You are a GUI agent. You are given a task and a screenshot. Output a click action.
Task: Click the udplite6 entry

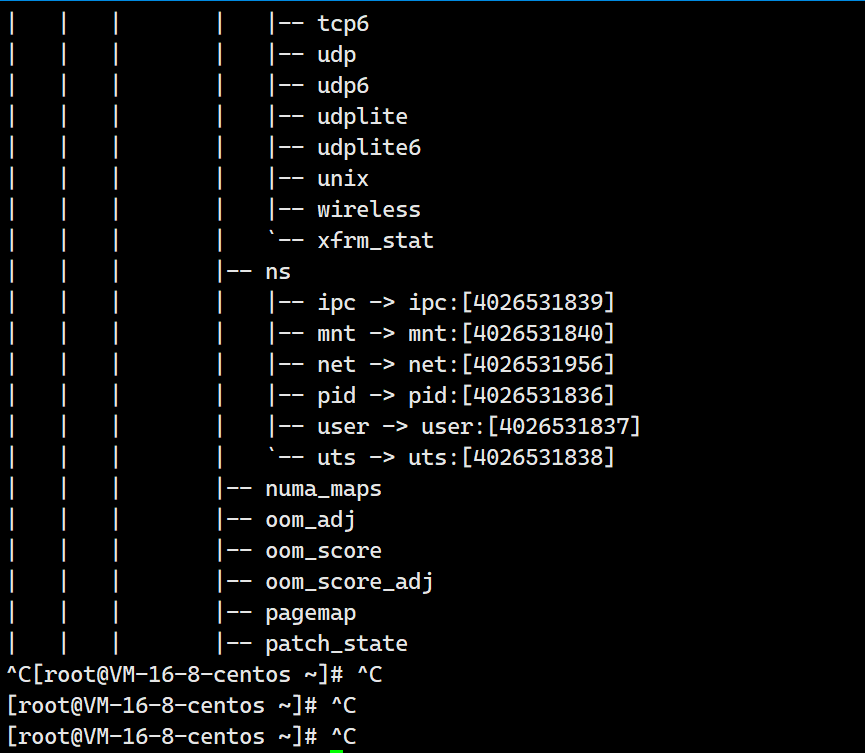(x=369, y=148)
